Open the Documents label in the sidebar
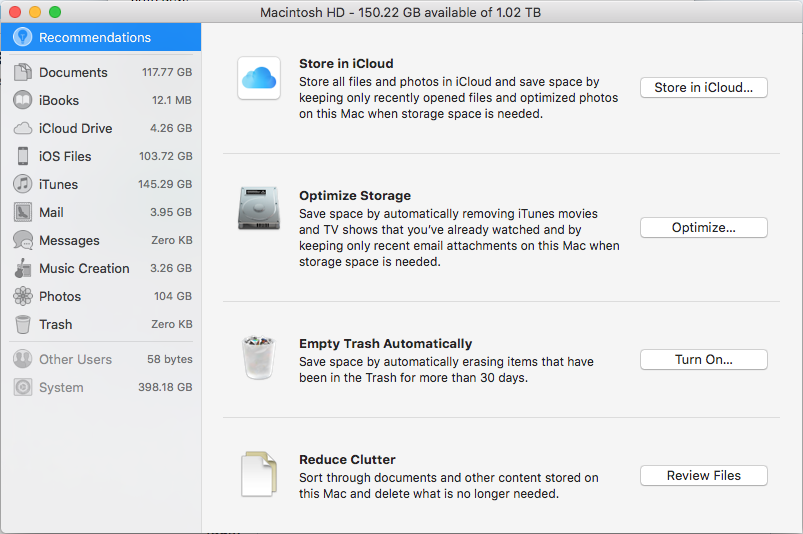Screen dimensions: 803x534 [73, 72]
